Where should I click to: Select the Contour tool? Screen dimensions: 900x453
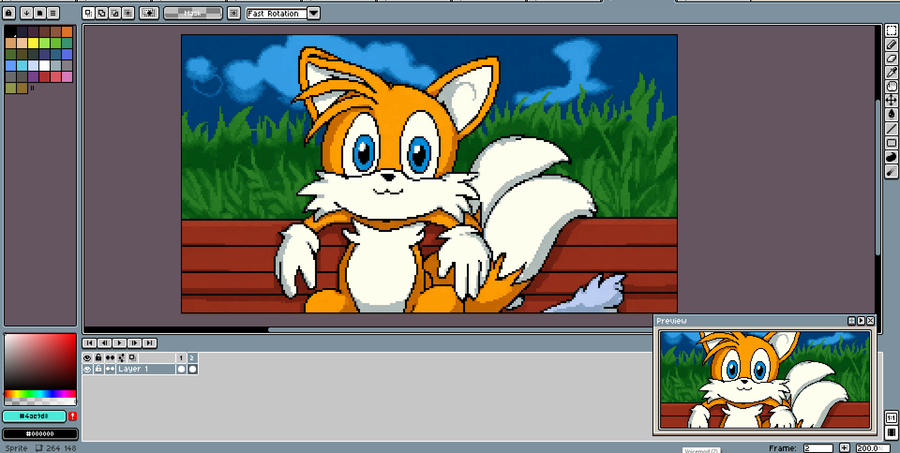(x=891, y=157)
